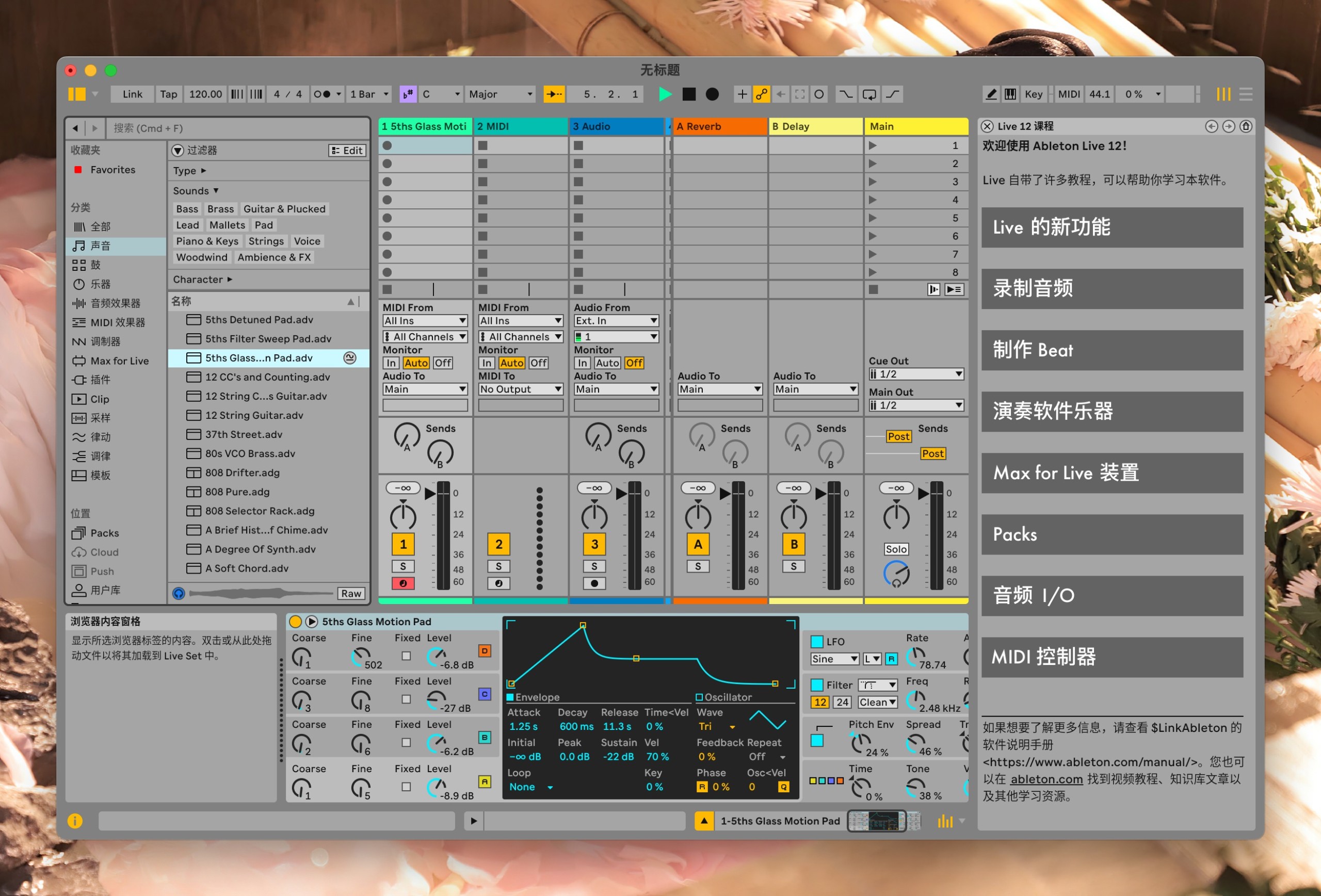
Task: Open the MIDI From dropdown on track 2 MIDI
Action: coord(520,320)
